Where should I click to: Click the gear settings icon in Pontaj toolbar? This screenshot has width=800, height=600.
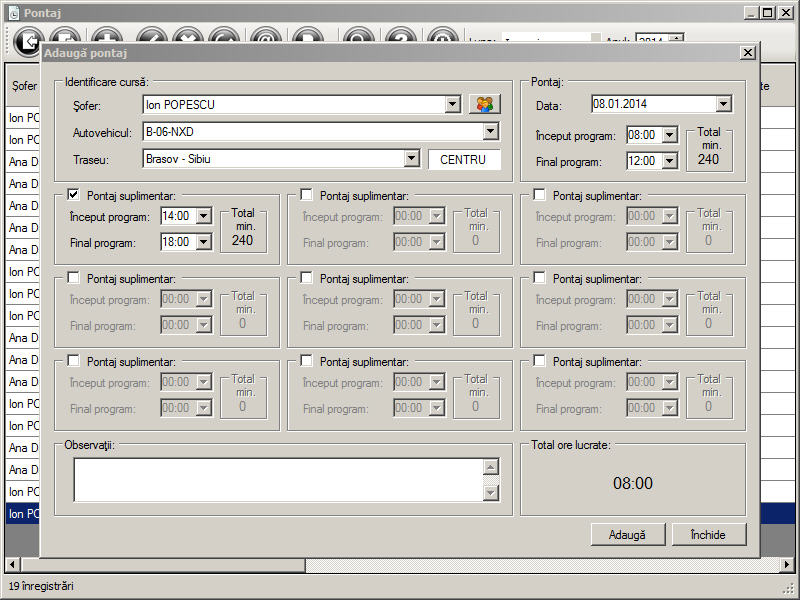point(442,36)
